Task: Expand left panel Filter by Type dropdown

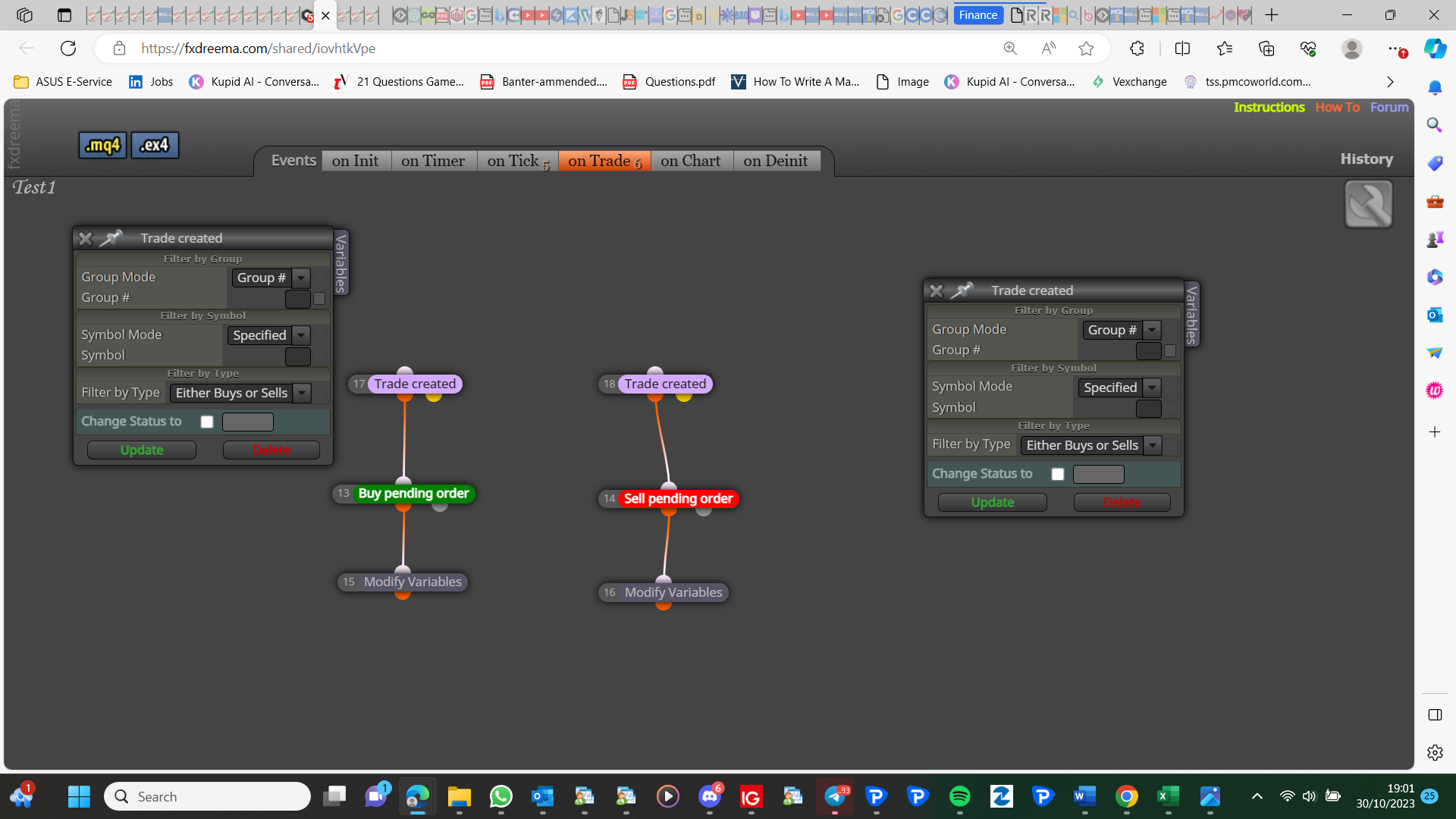Action: coord(240,393)
